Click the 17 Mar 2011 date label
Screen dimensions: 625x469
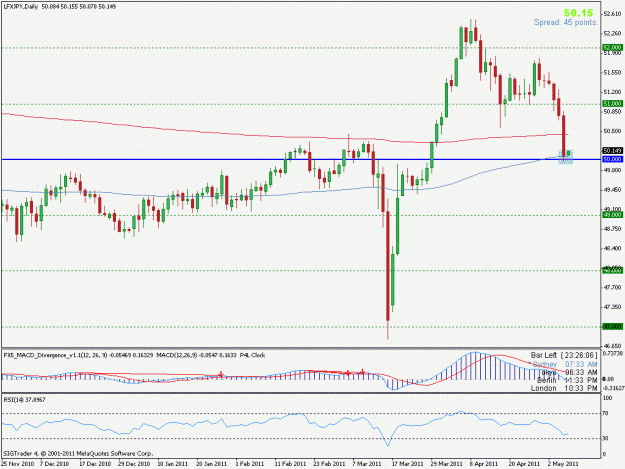407,464
